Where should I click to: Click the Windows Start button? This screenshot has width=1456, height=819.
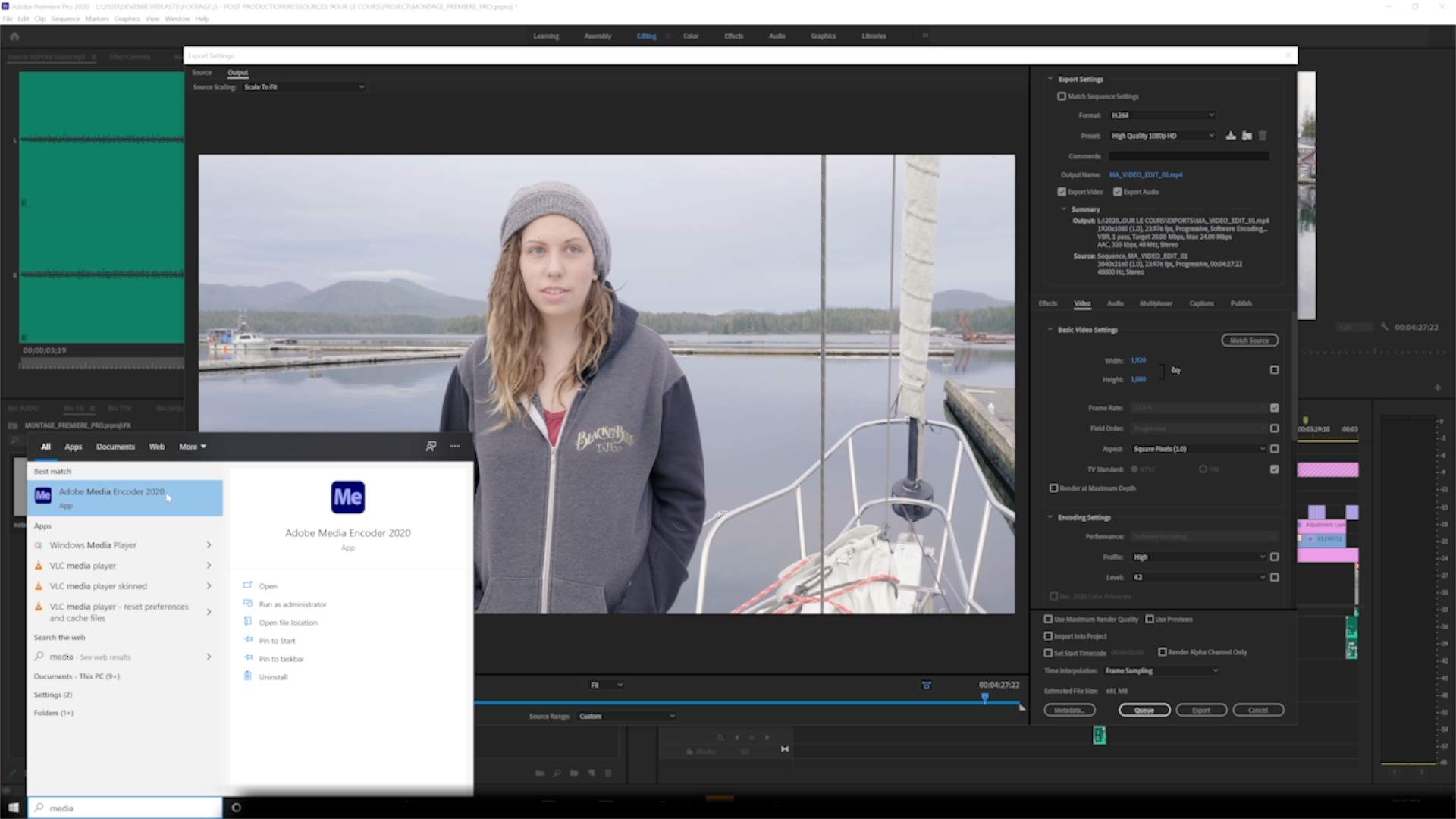(x=13, y=808)
